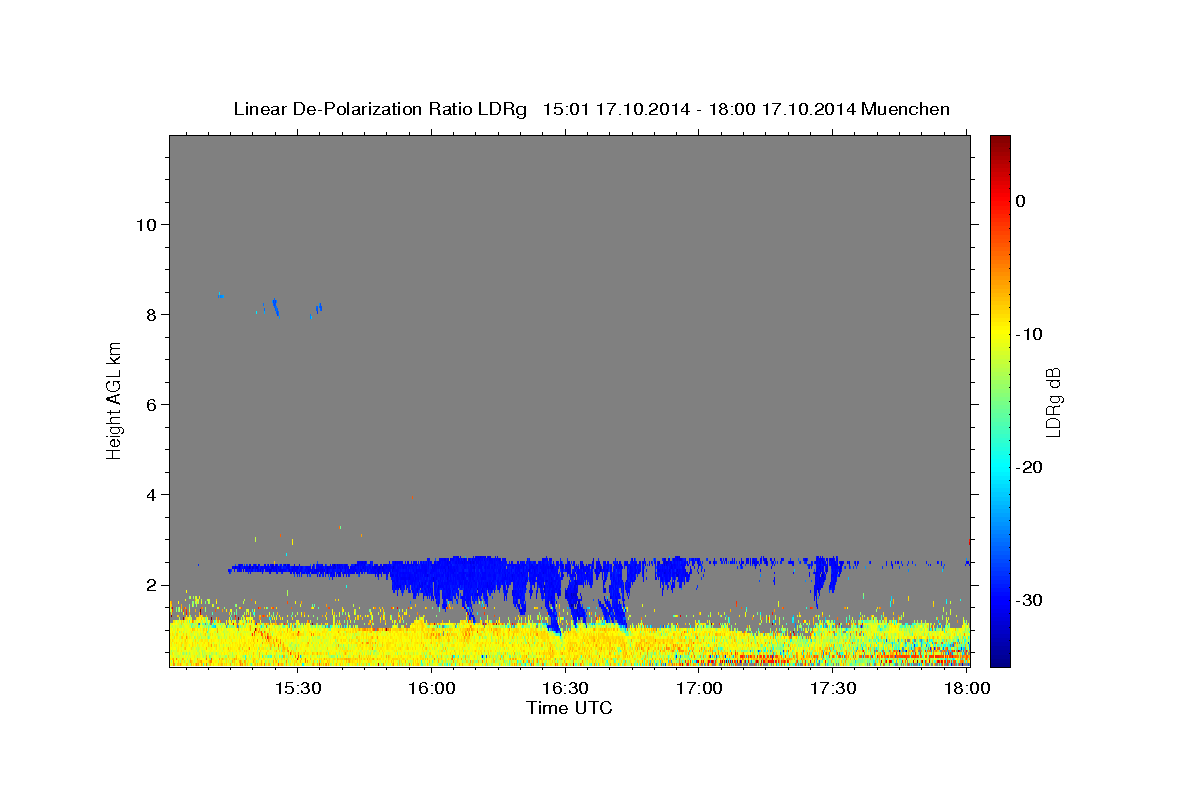Click the plot title 'Linear De-Polarization Ratio LDRg'
The image size is (1200, 800).
pos(380,109)
